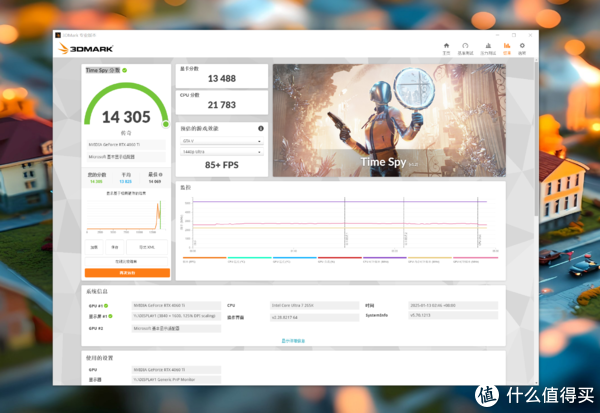The image size is (600, 413).
Task: Open the GTA V game selection dropdown
Action: tap(222, 141)
